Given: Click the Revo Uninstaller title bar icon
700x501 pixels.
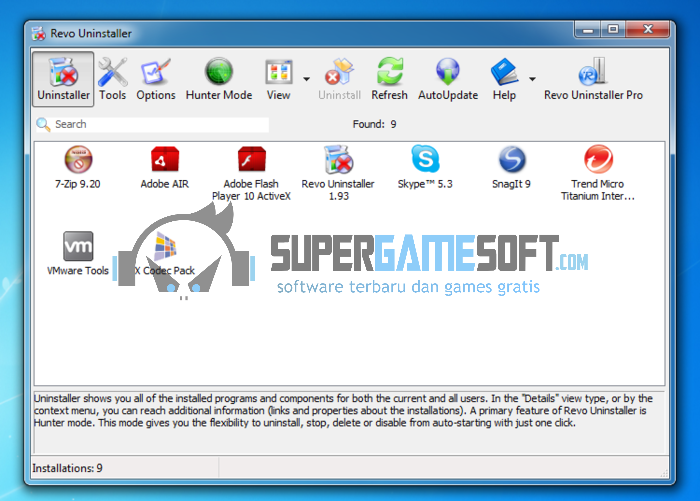Looking at the screenshot, I should [39, 33].
